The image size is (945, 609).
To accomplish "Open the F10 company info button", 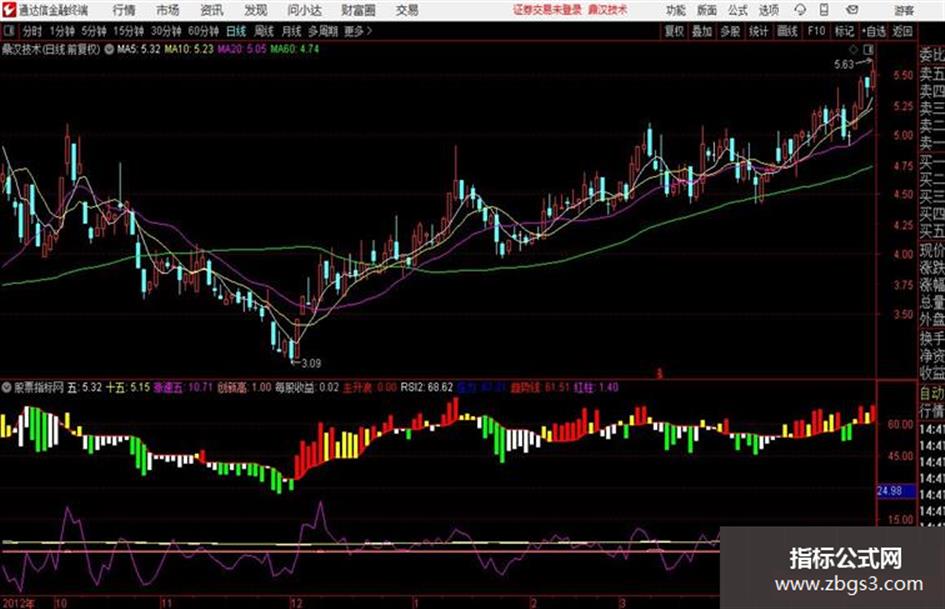I will tap(816, 31).
